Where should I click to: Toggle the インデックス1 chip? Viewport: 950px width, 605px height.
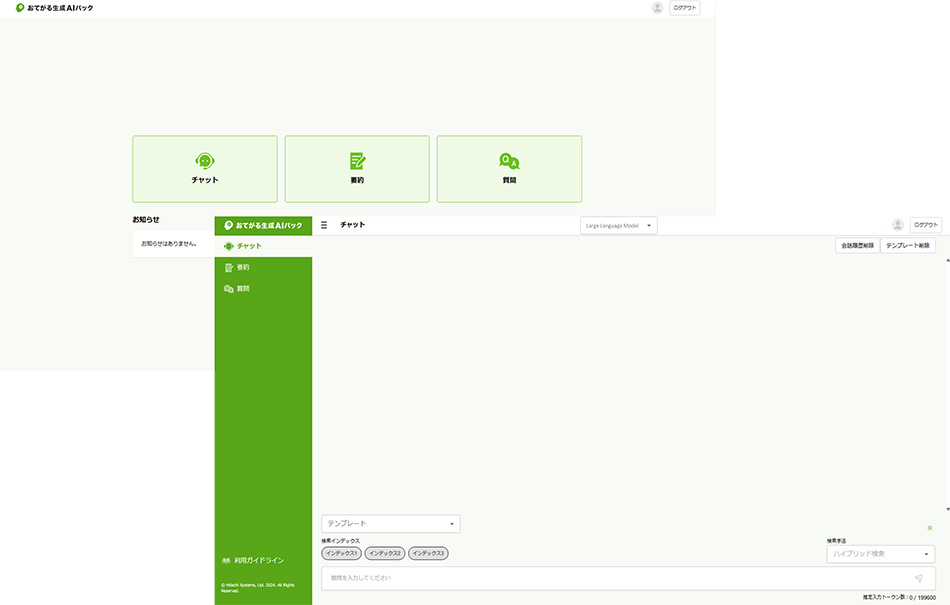341,554
